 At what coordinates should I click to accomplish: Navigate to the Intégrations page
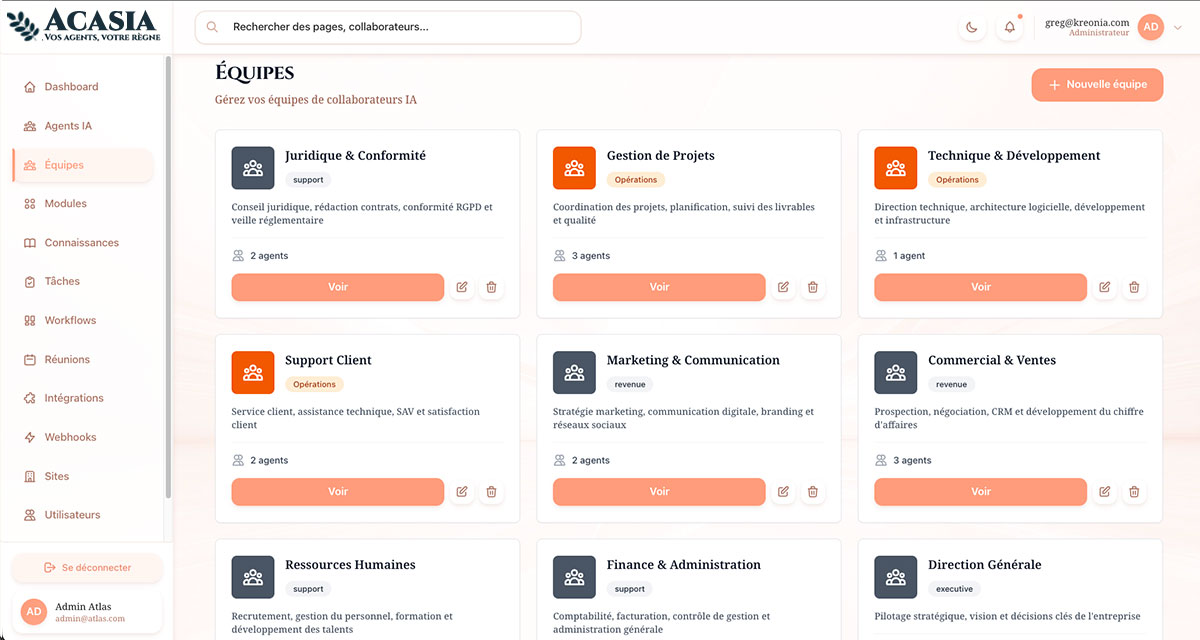point(74,398)
